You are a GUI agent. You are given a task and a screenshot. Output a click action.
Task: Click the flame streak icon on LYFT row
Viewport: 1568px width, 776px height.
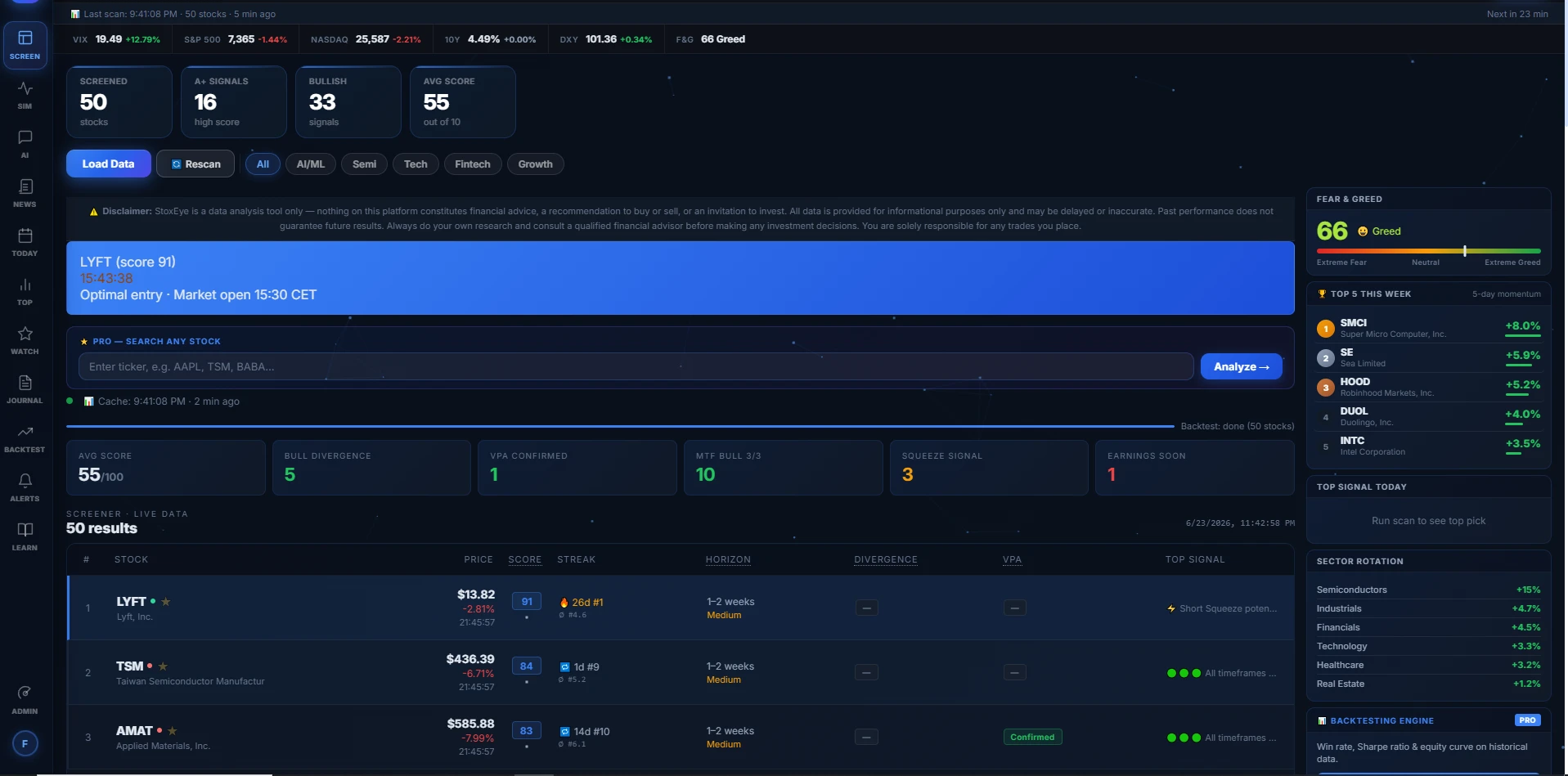[x=564, y=603]
